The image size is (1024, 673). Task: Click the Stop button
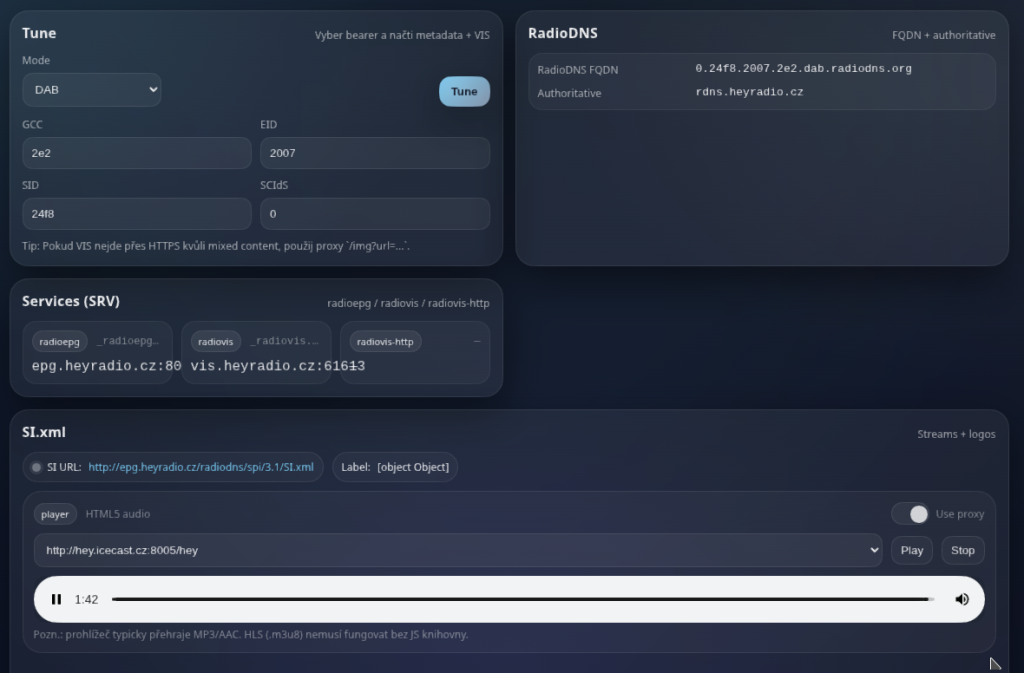(962, 550)
